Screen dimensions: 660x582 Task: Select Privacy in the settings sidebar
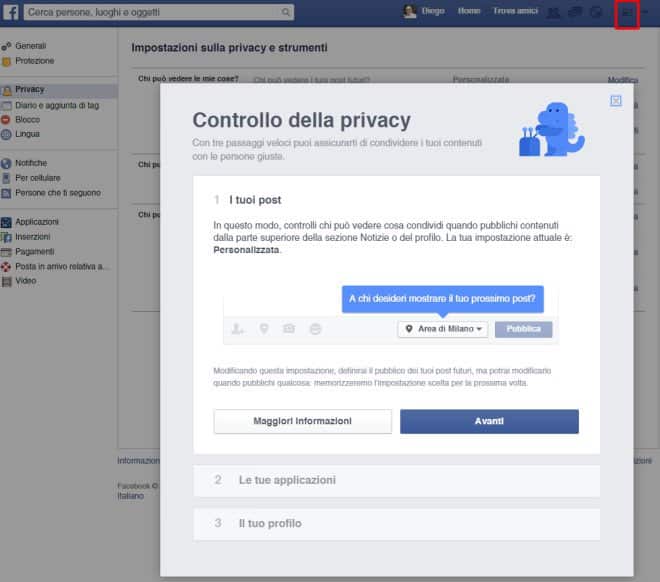30,90
